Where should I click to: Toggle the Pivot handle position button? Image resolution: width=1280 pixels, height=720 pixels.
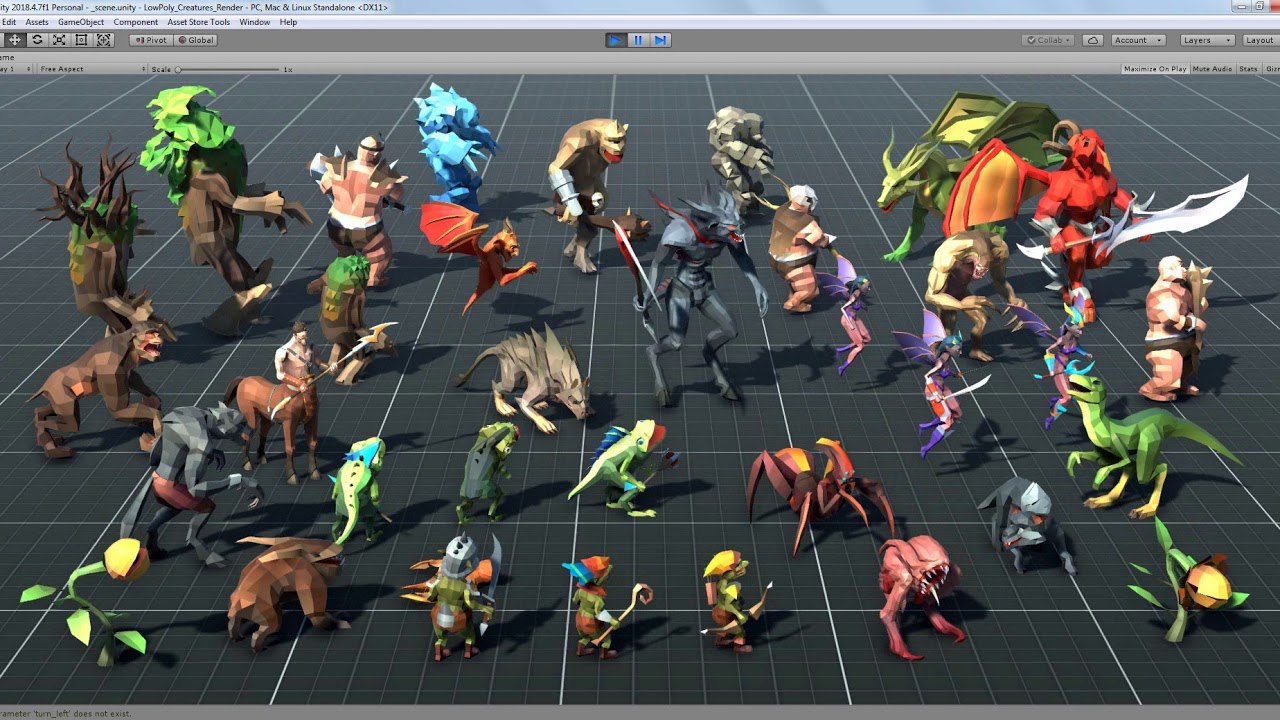click(151, 40)
